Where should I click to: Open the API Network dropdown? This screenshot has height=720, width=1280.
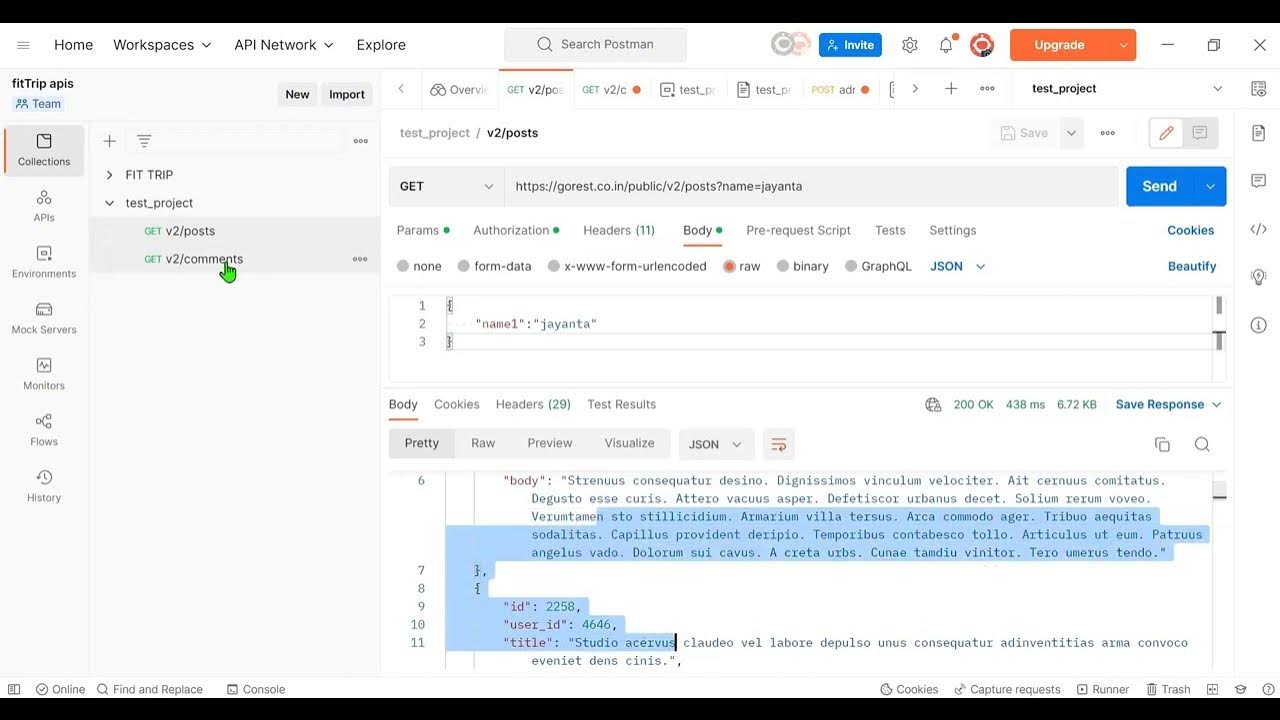(284, 45)
